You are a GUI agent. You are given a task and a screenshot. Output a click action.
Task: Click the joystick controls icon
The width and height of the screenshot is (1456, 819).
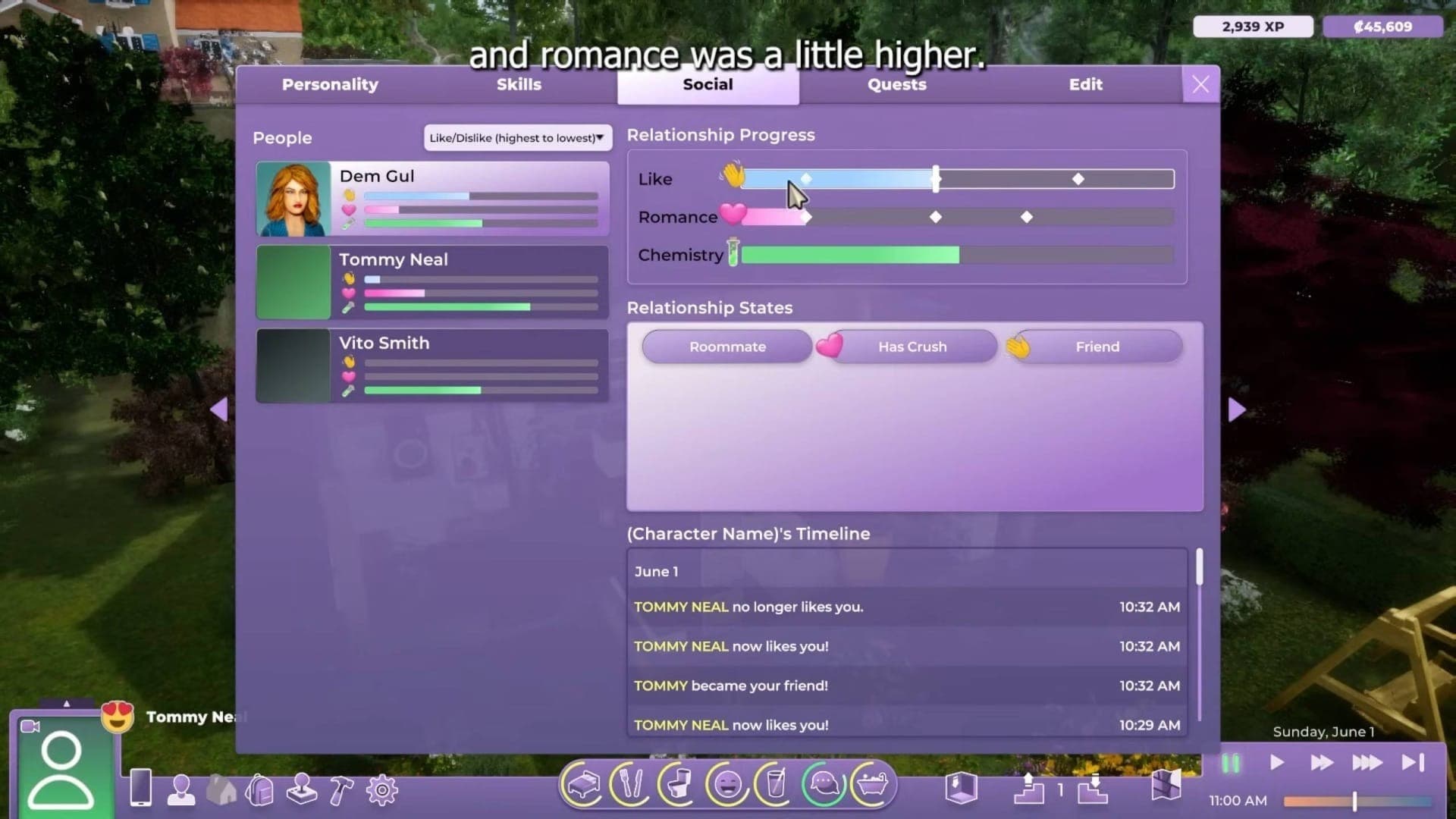click(x=301, y=789)
